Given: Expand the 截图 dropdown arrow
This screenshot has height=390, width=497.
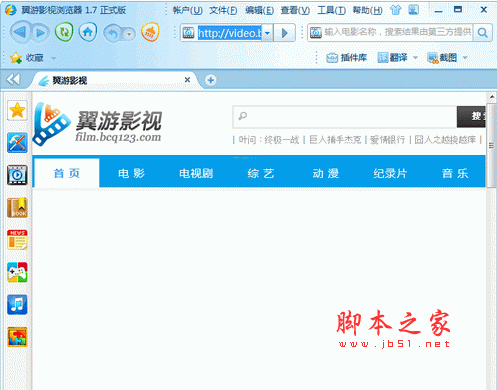Looking at the screenshot, I should pyautogui.click(x=465, y=58).
